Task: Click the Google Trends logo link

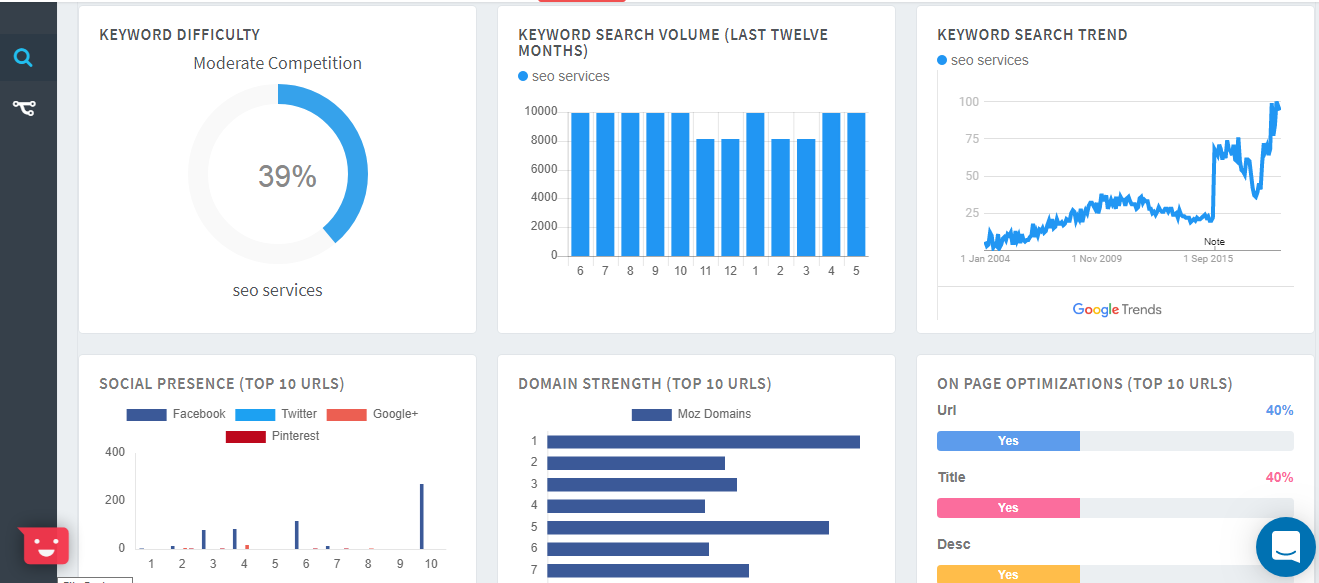Action: (1117, 309)
